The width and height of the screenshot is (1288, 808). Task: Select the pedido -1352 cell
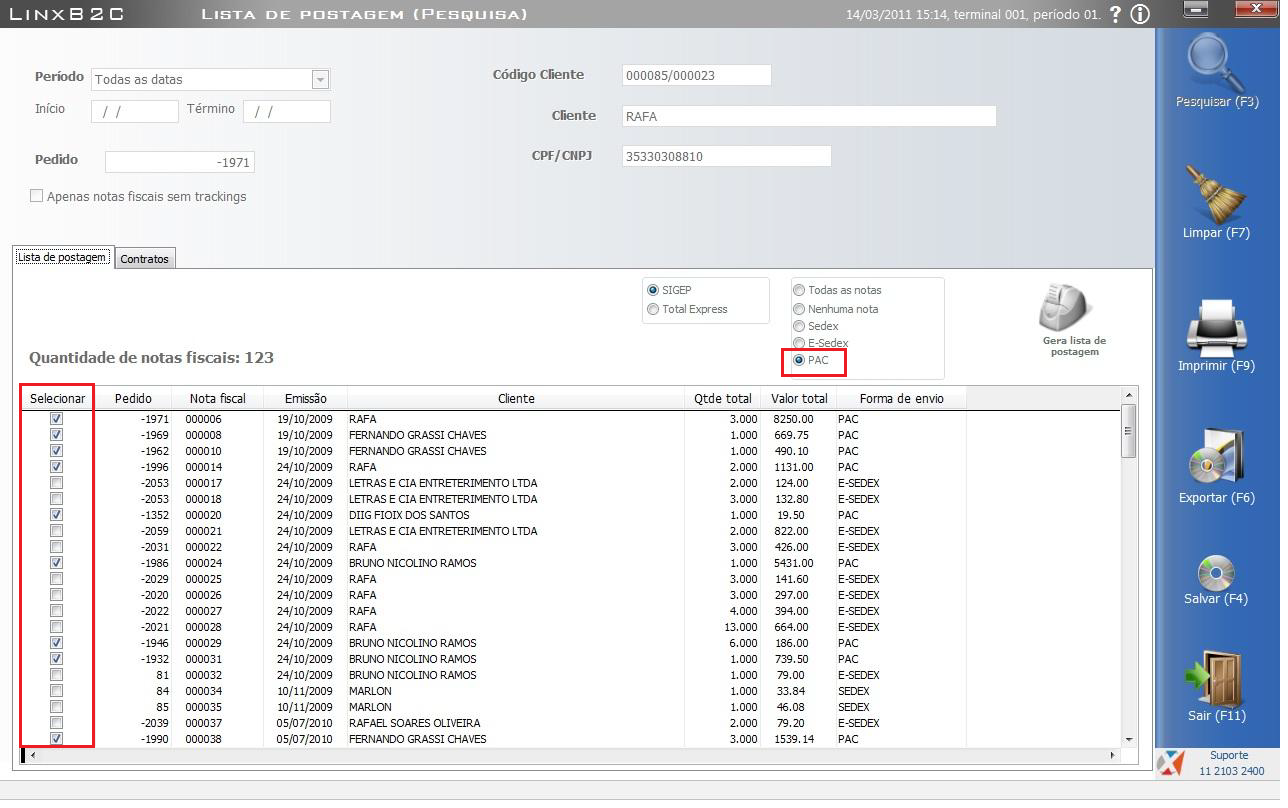[155, 515]
